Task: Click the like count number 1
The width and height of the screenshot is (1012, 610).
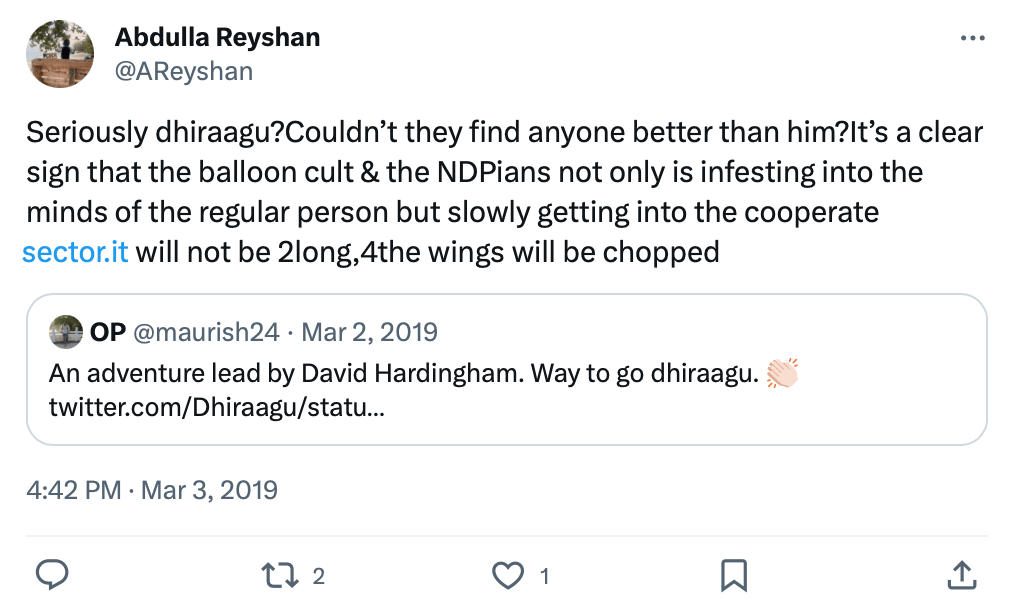Action: pyautogui.click(x=545, y=575)
